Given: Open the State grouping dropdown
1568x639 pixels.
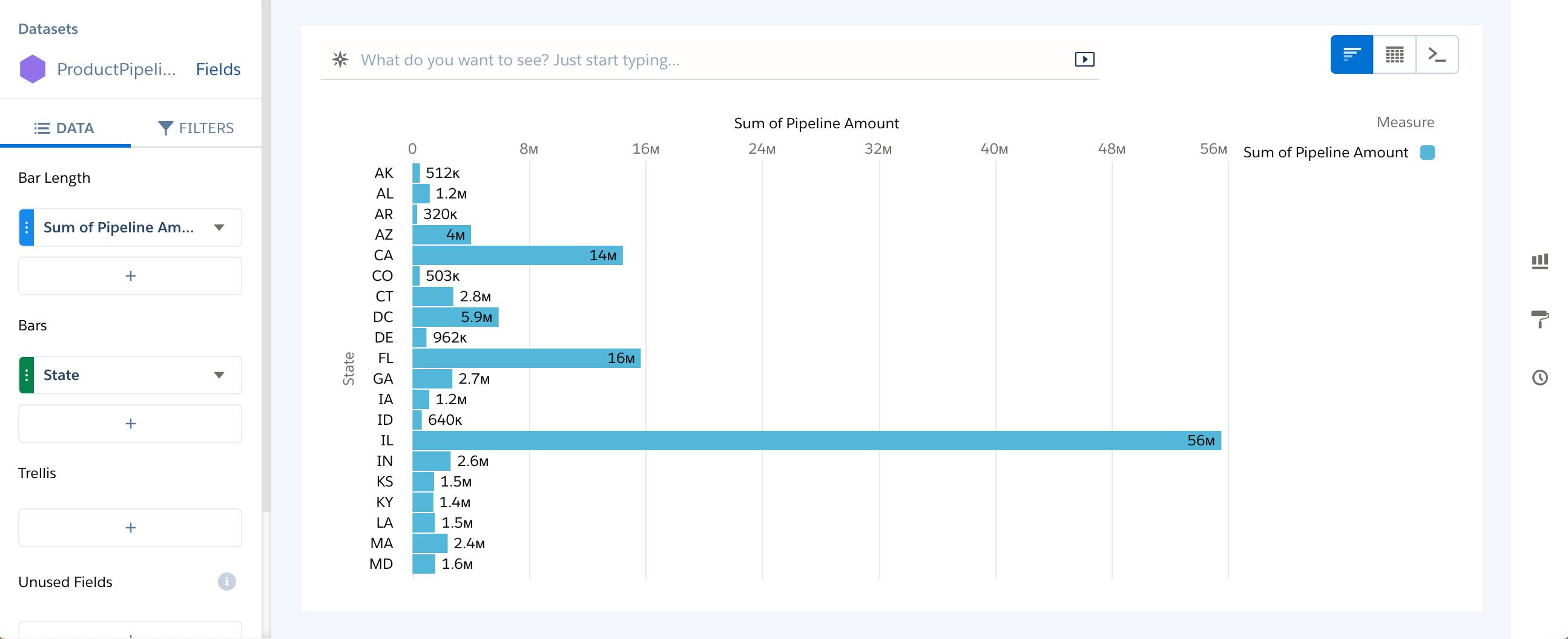Looking at the screenshot, I should pyautogui.click(x=220, y=375).
